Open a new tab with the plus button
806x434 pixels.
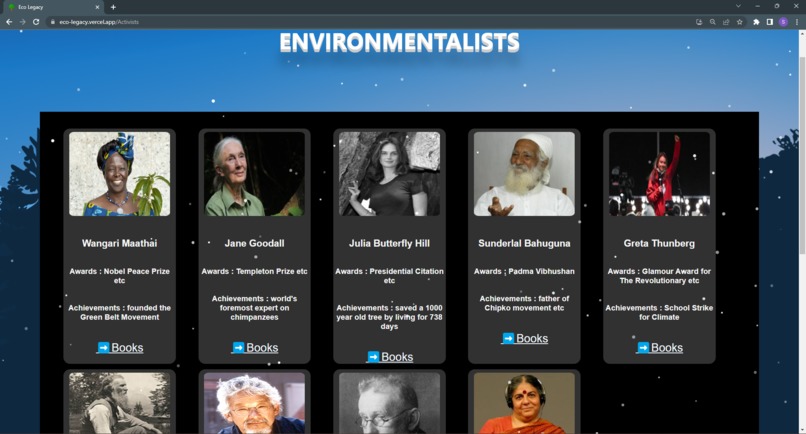(x=113, y=7)
